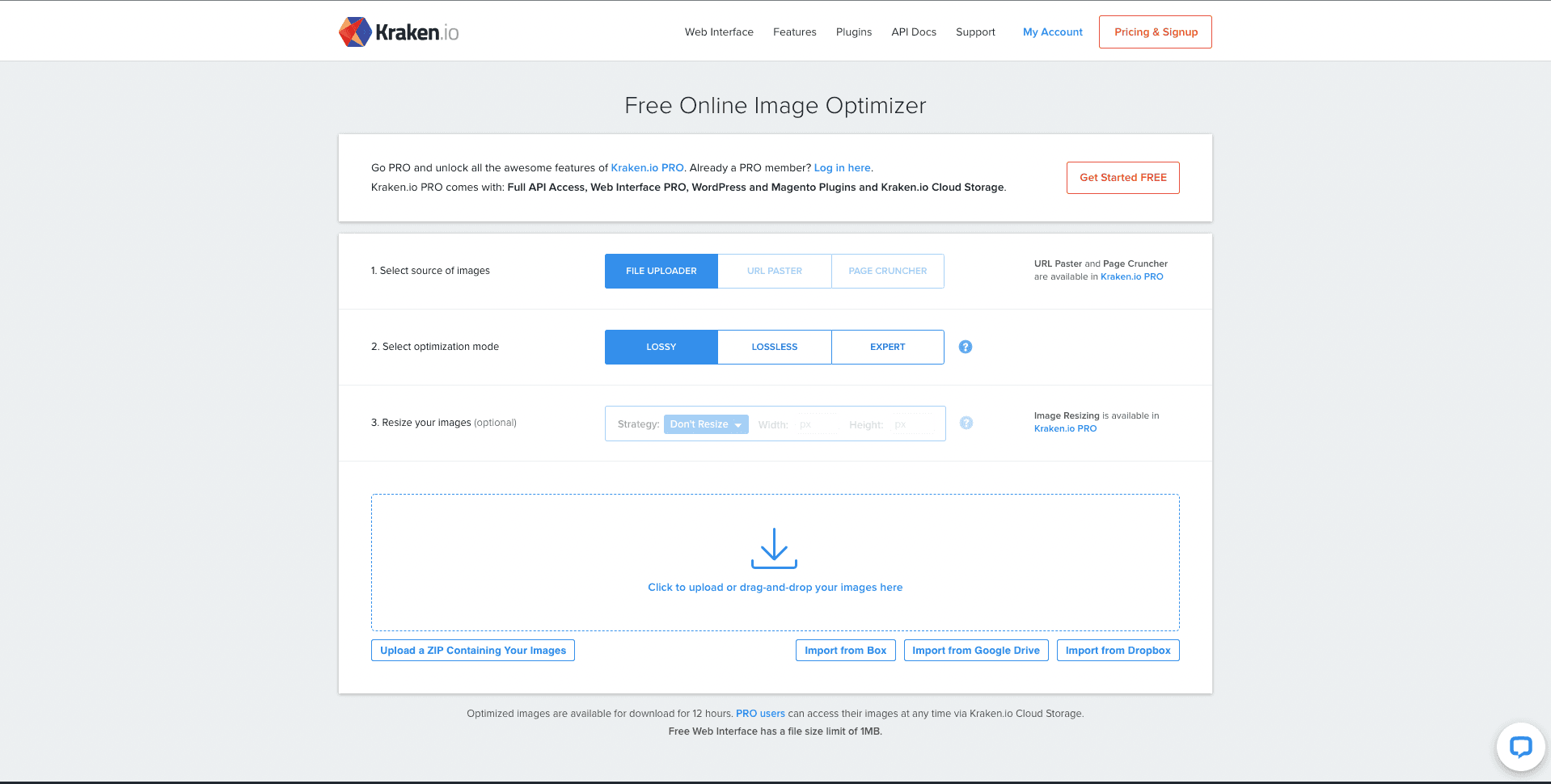This screenshot has width=1551, height=784.
Task: Open the resize images help icon
Action: pos(966,423)
